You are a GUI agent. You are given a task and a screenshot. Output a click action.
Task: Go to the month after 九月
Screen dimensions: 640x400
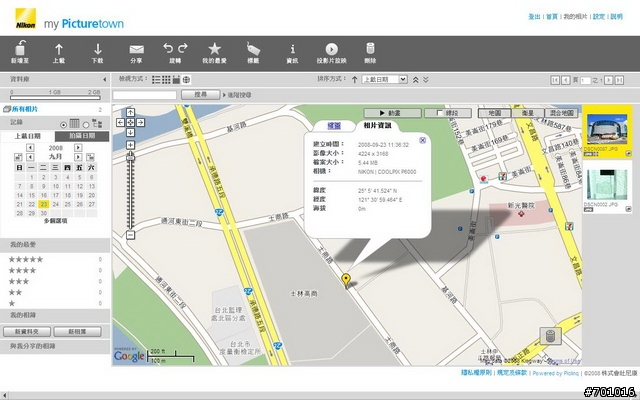[78, 157]
